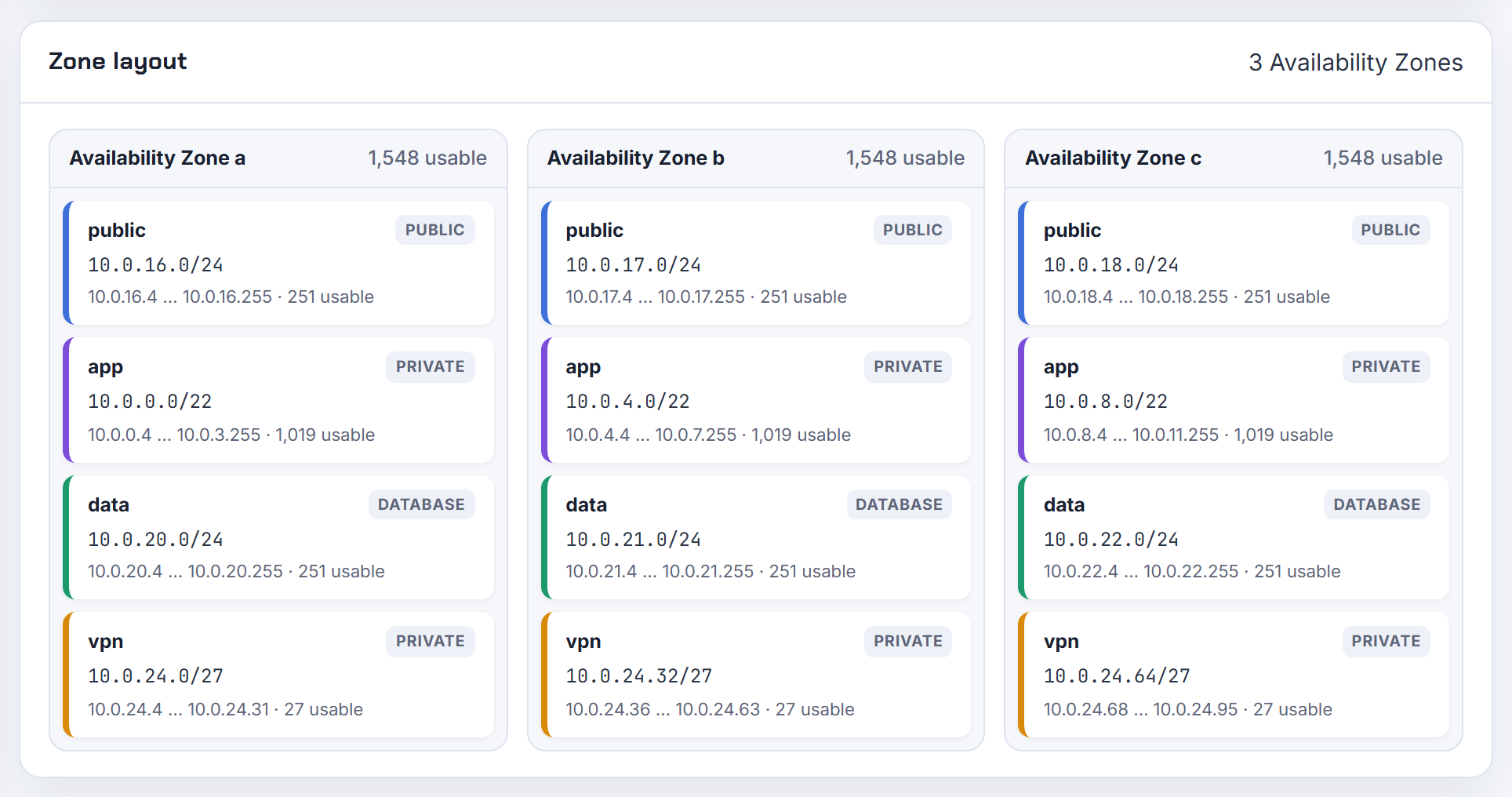Screen dimensions: 1512x797
Task: Click the PUBLIC badge on 10.0.17.0/24
Action: (912, 230)
